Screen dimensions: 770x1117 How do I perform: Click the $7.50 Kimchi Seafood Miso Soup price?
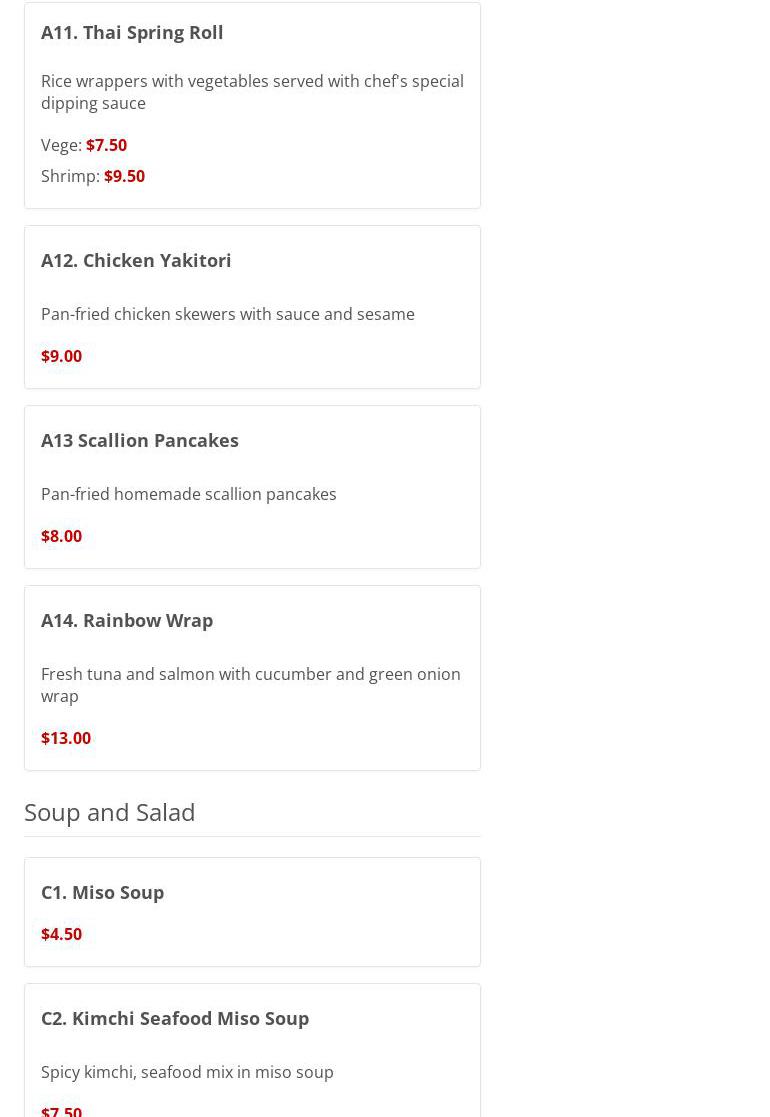coord(61,1111)
